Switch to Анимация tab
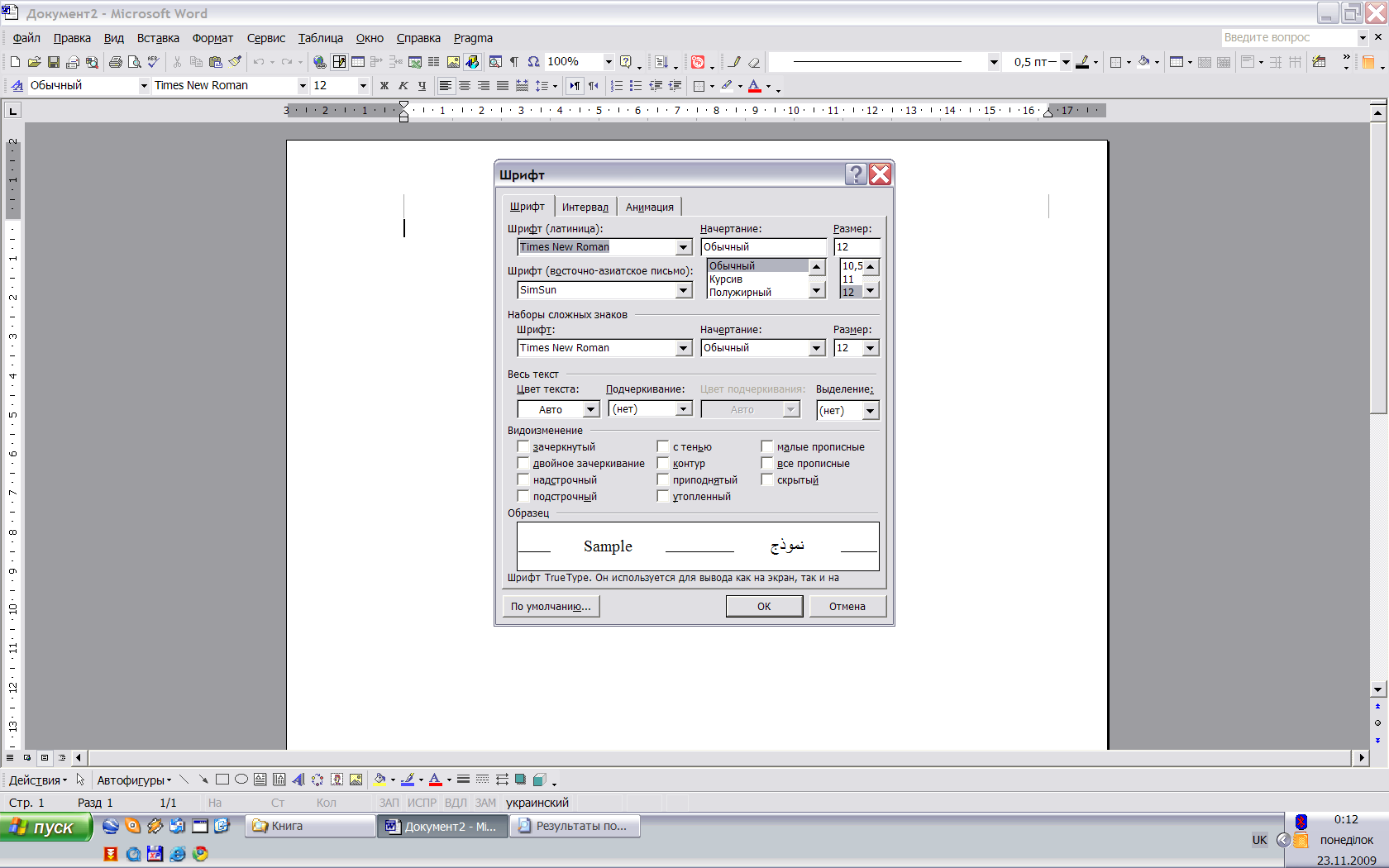This screenshot has height=868, width=1389. pos(650,207)
